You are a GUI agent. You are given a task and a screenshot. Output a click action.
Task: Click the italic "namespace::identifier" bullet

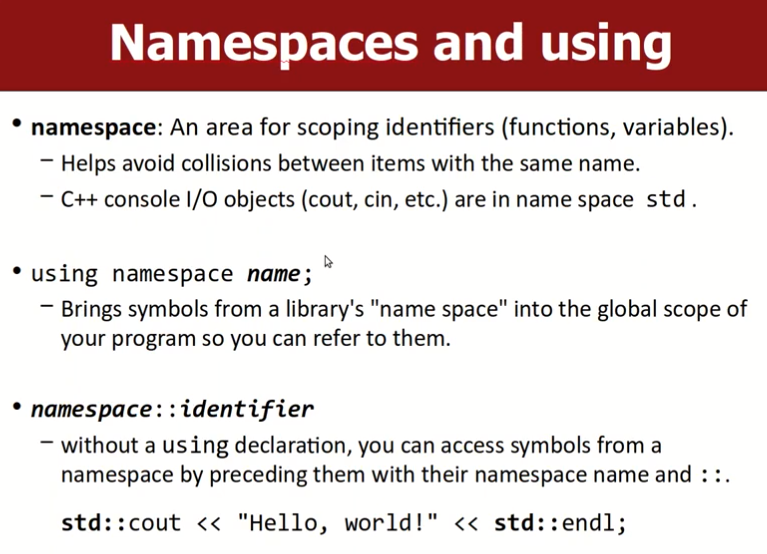click(x=172, y=409)
